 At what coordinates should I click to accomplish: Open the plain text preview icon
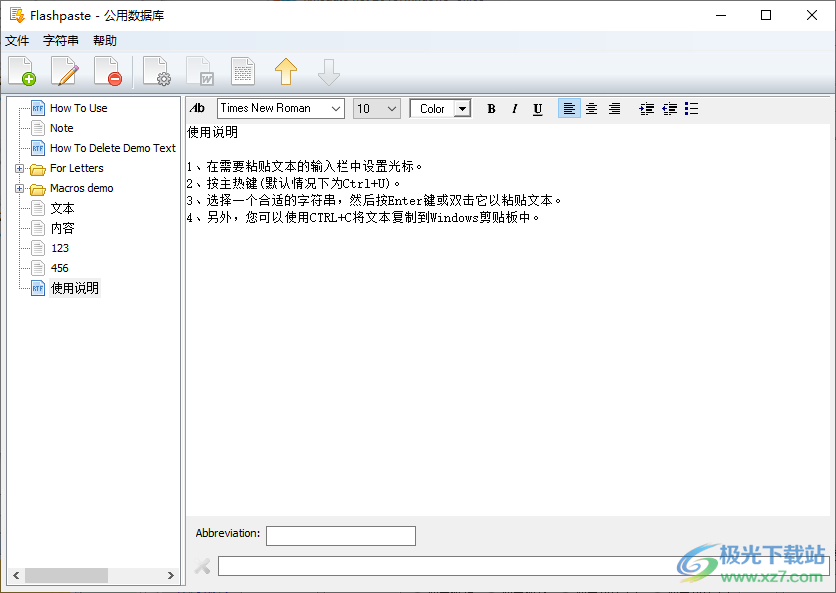point(242,71)
